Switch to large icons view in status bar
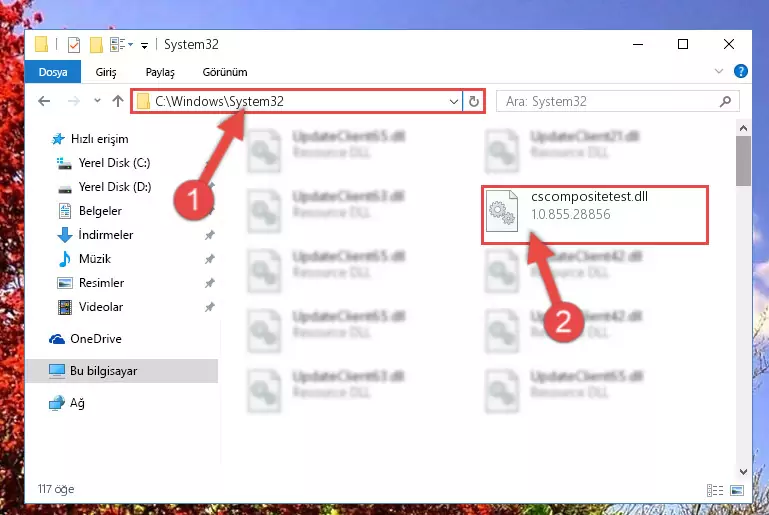769x515 pixels. click(737, 490)
